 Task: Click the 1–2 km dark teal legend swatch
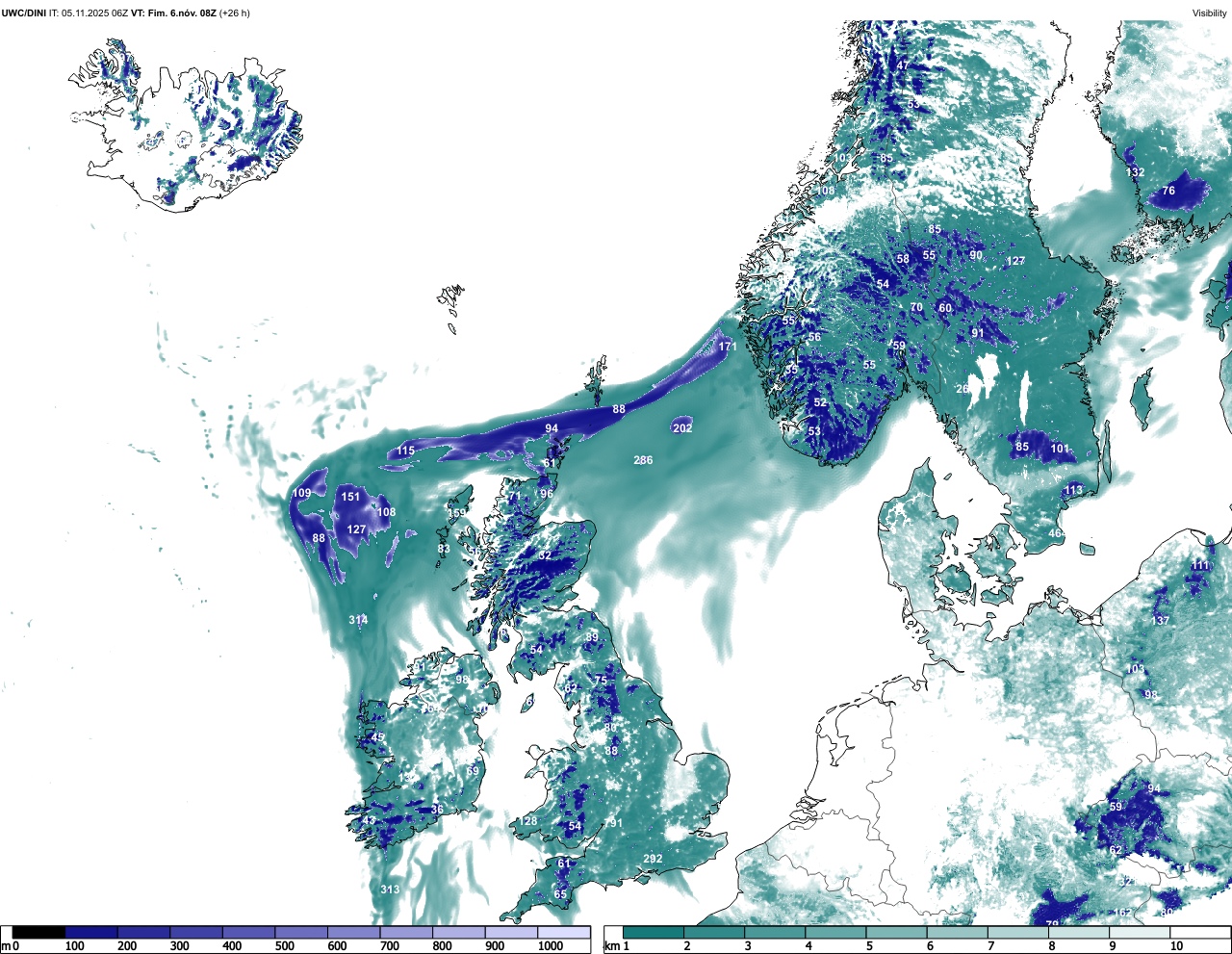(x=654, y=933)
